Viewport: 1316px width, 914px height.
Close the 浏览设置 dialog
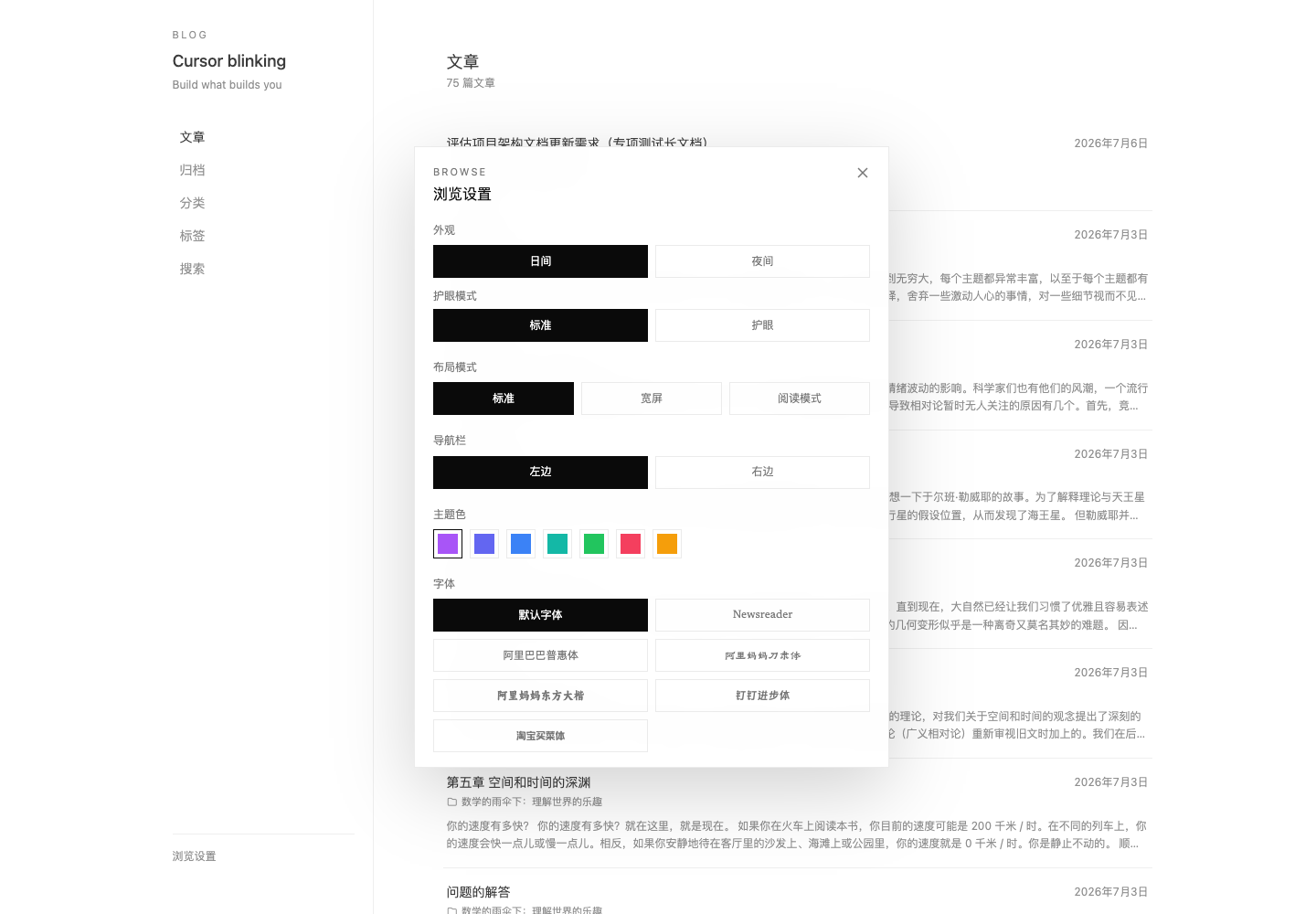(862, 173)
